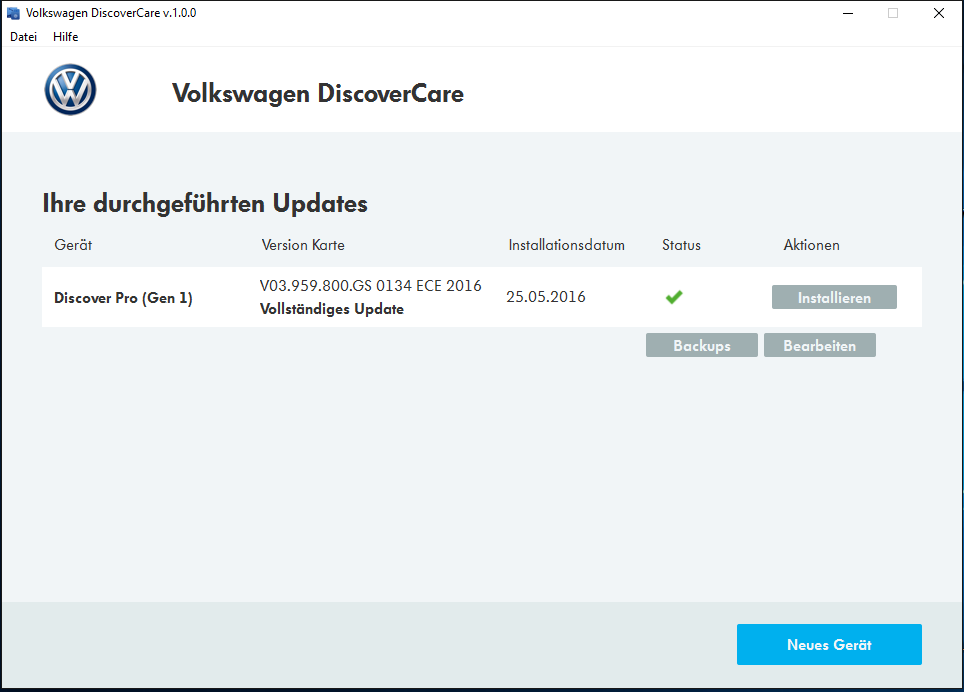Select the Discover Pro (Gen 1) device entry
The image size is (964, 692).
coord(123,298)
